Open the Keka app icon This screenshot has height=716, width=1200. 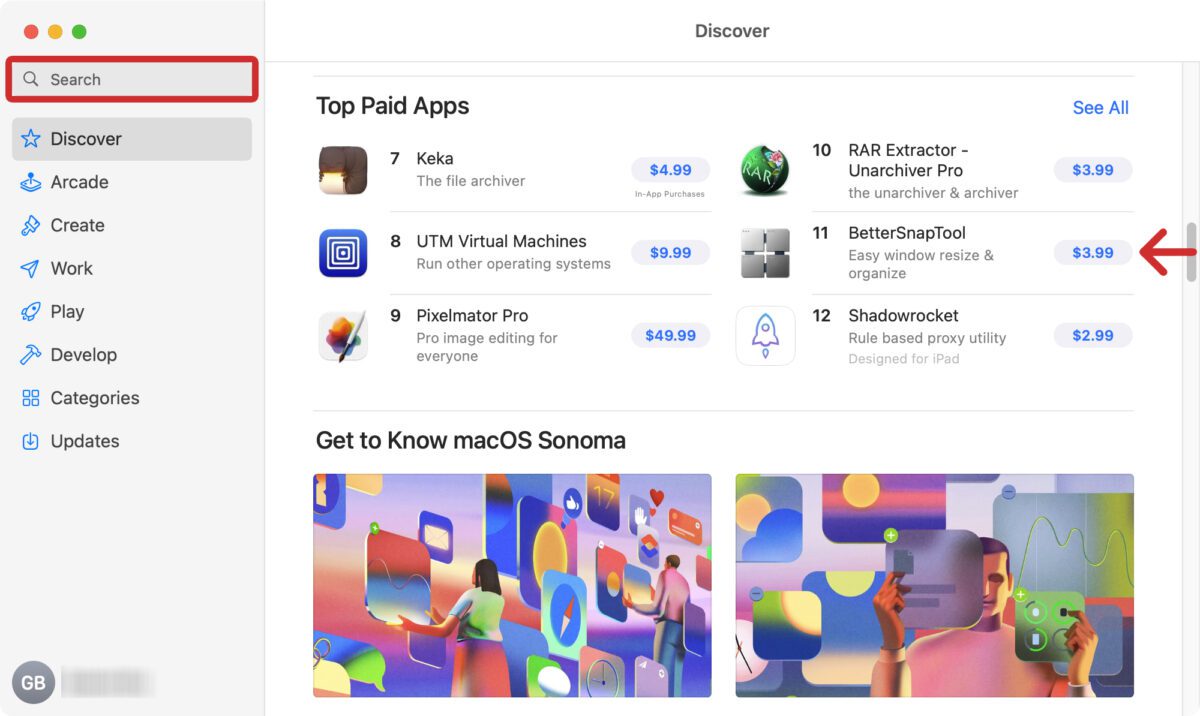click(343, 170)
